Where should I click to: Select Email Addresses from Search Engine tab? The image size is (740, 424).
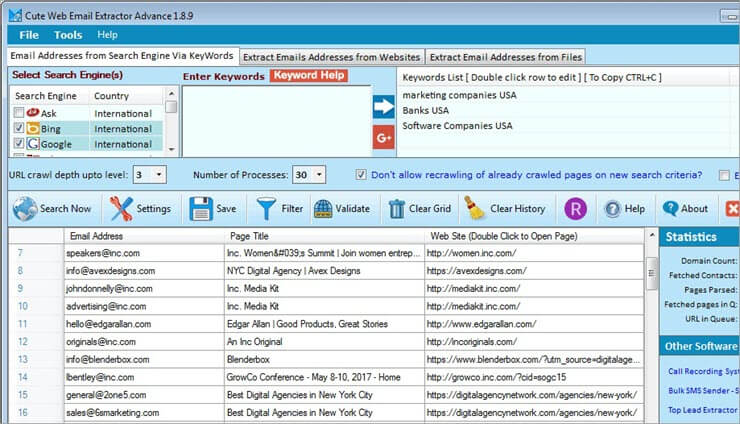[122, 56]
